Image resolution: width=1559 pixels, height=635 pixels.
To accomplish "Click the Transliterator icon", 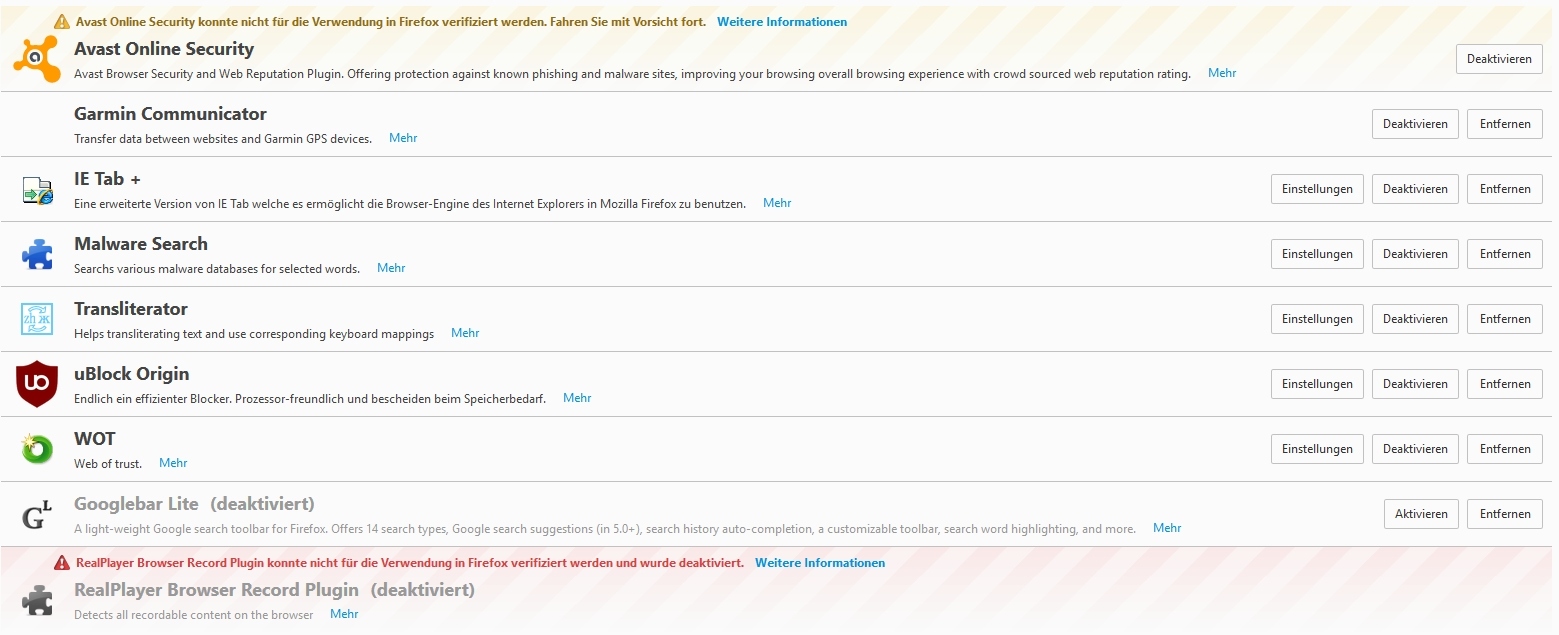I will coord(37,319).
